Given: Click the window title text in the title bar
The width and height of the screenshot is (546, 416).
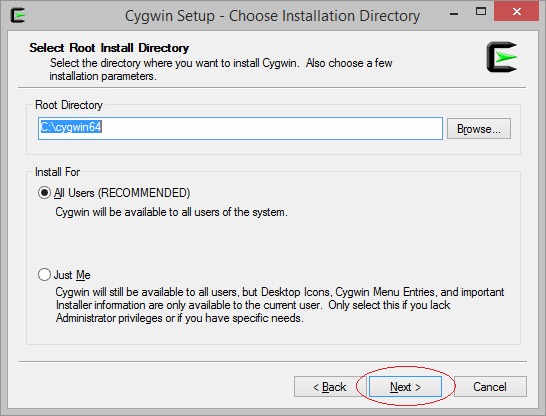Looking at the screenshot, I should [272, 16].
